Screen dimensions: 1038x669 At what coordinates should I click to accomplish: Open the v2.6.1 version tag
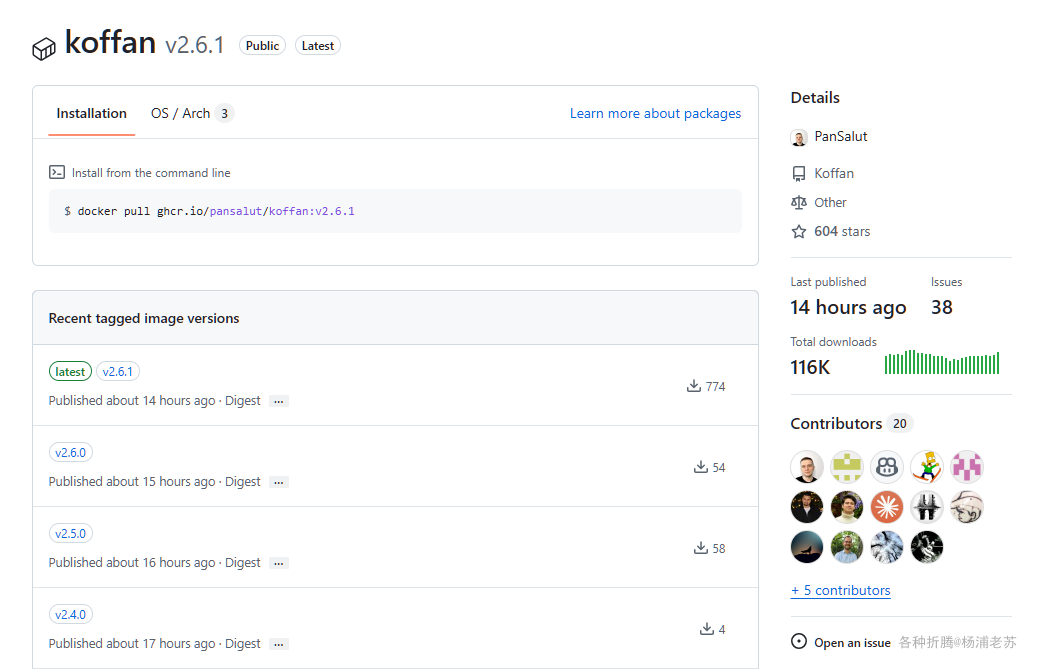pos(118,372)
